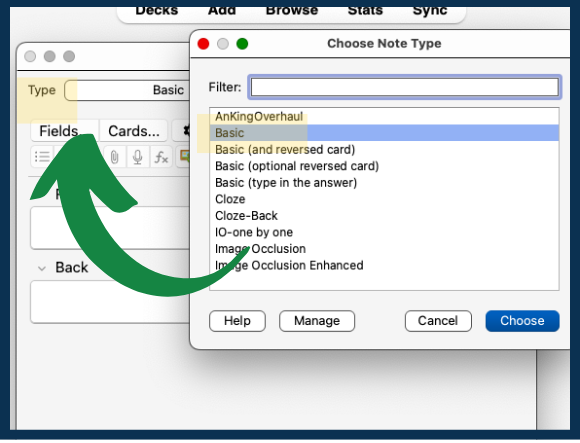Select the Cloze-Back note type
580x443 pixels.
384,216
